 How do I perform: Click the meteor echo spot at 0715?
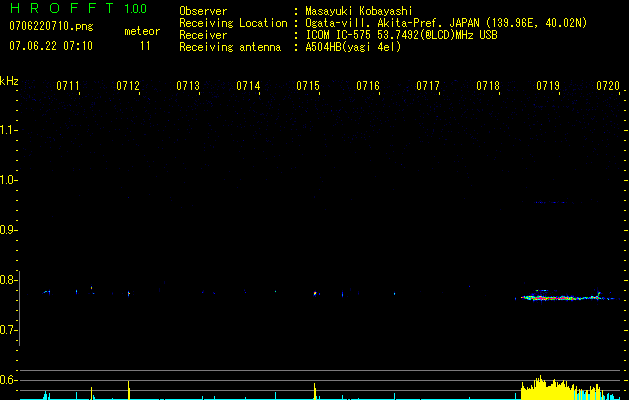(x=315, y=293)
